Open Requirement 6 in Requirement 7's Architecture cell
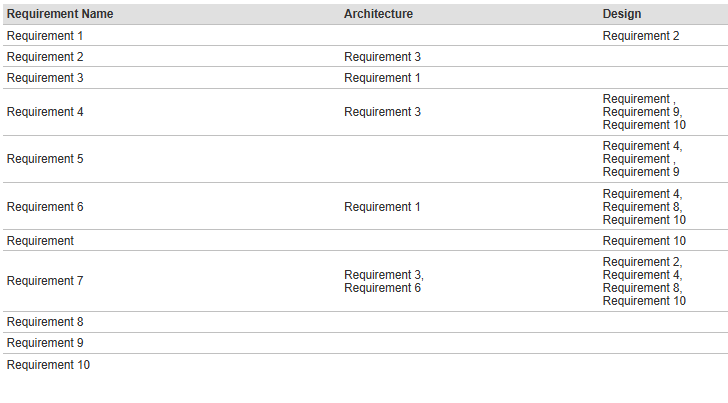This screenshot has height=403, width=728. (382, 288)
